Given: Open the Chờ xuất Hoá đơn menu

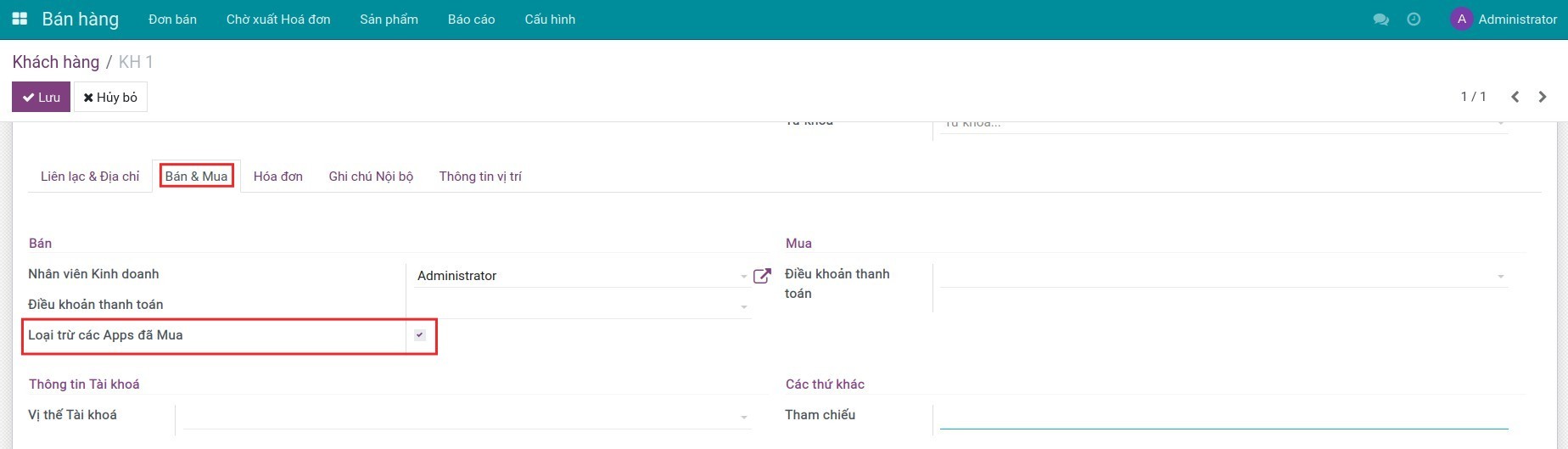Looking at the screenshot, I should pyautogui.click(x=278, y=20).
